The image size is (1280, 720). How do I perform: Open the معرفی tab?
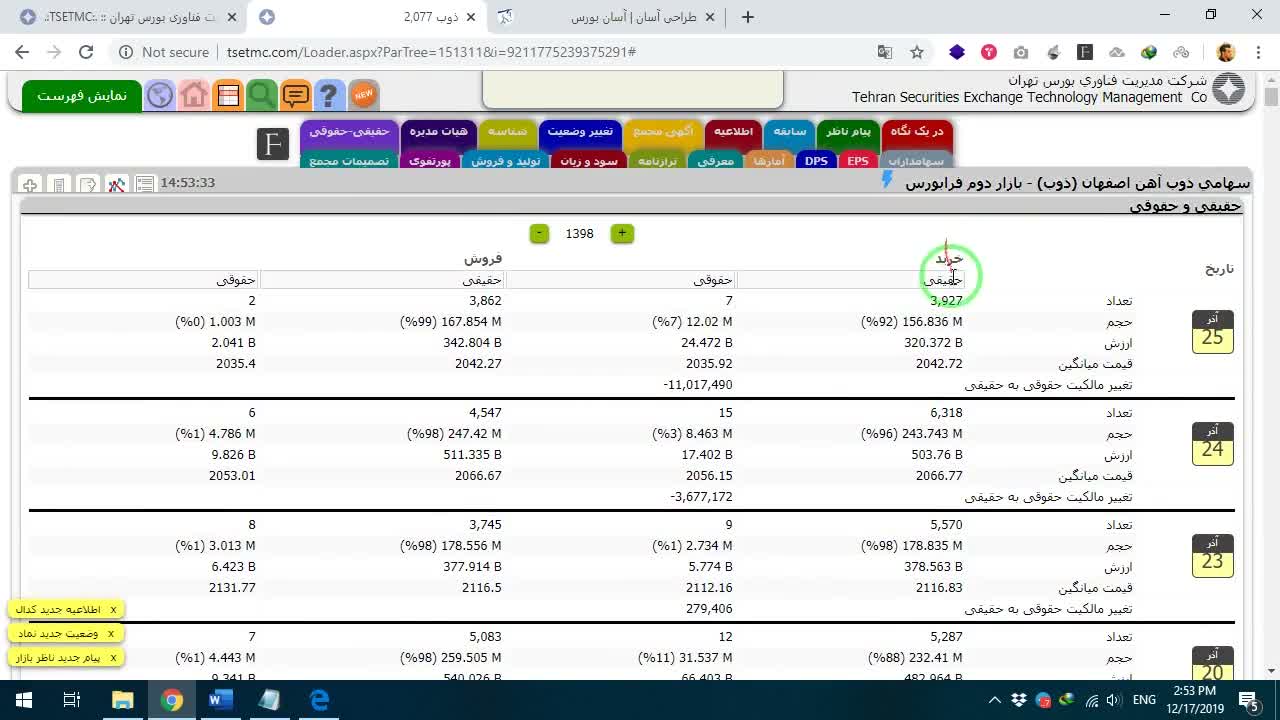[715, 160]
